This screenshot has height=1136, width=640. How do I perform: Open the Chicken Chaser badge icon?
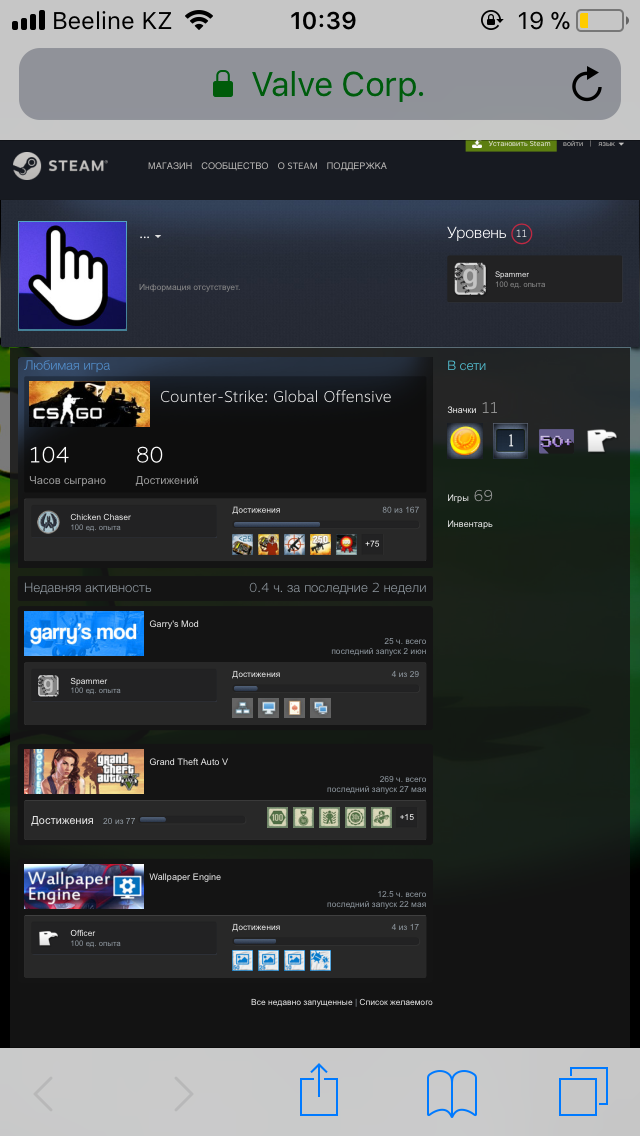[x=49, y=521]
